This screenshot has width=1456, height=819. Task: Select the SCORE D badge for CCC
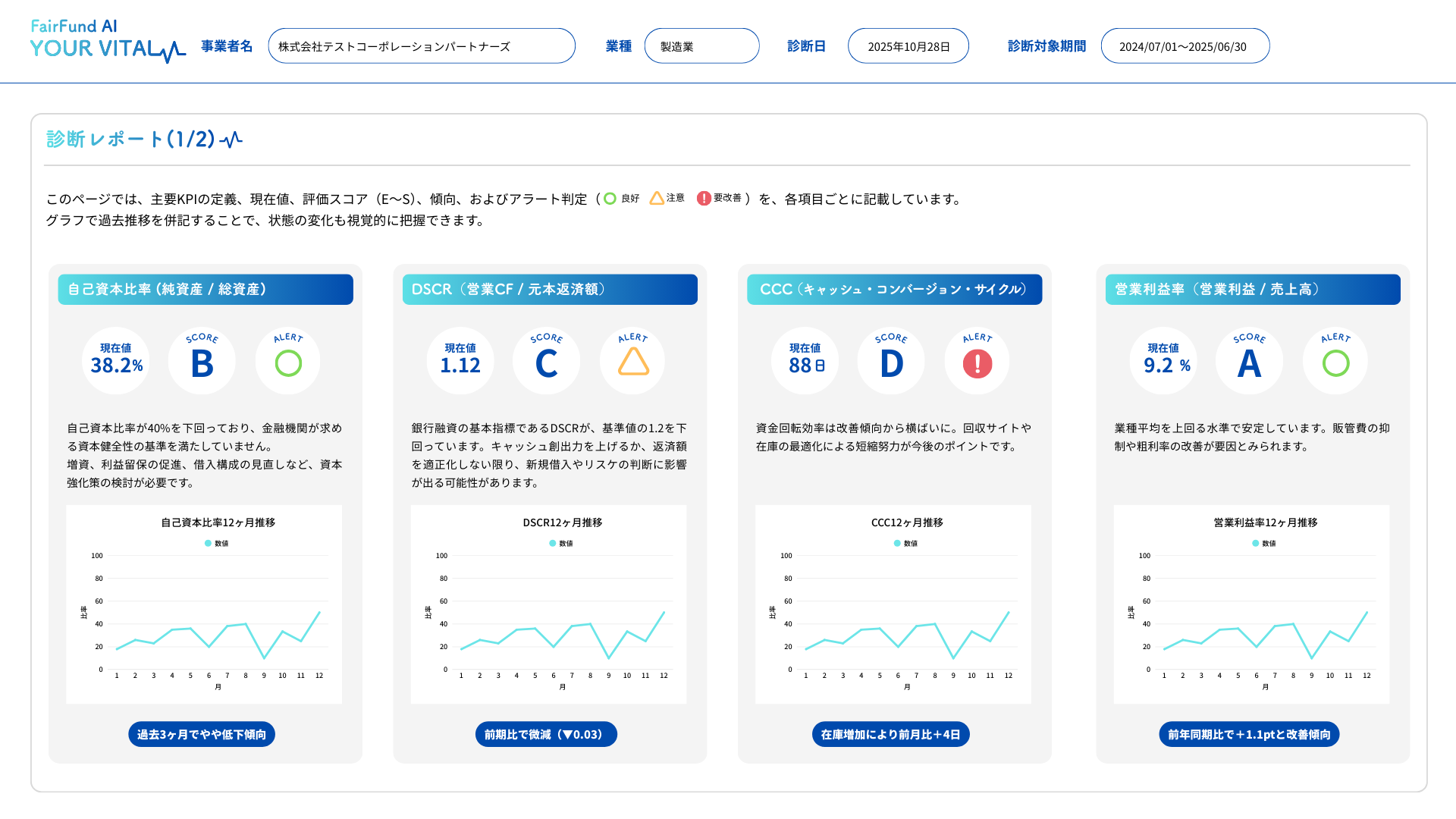click(890, 361)
